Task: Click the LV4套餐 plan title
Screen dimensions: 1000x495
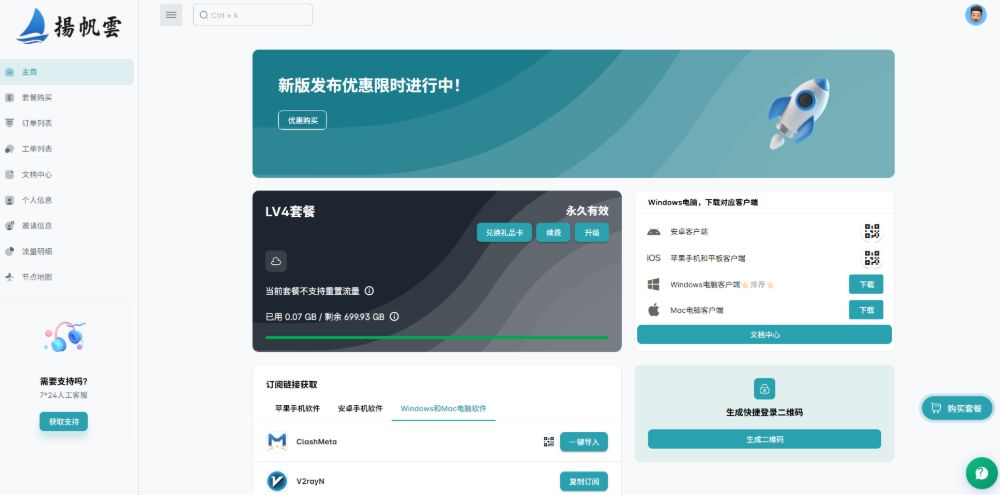Action: point(290,212)
